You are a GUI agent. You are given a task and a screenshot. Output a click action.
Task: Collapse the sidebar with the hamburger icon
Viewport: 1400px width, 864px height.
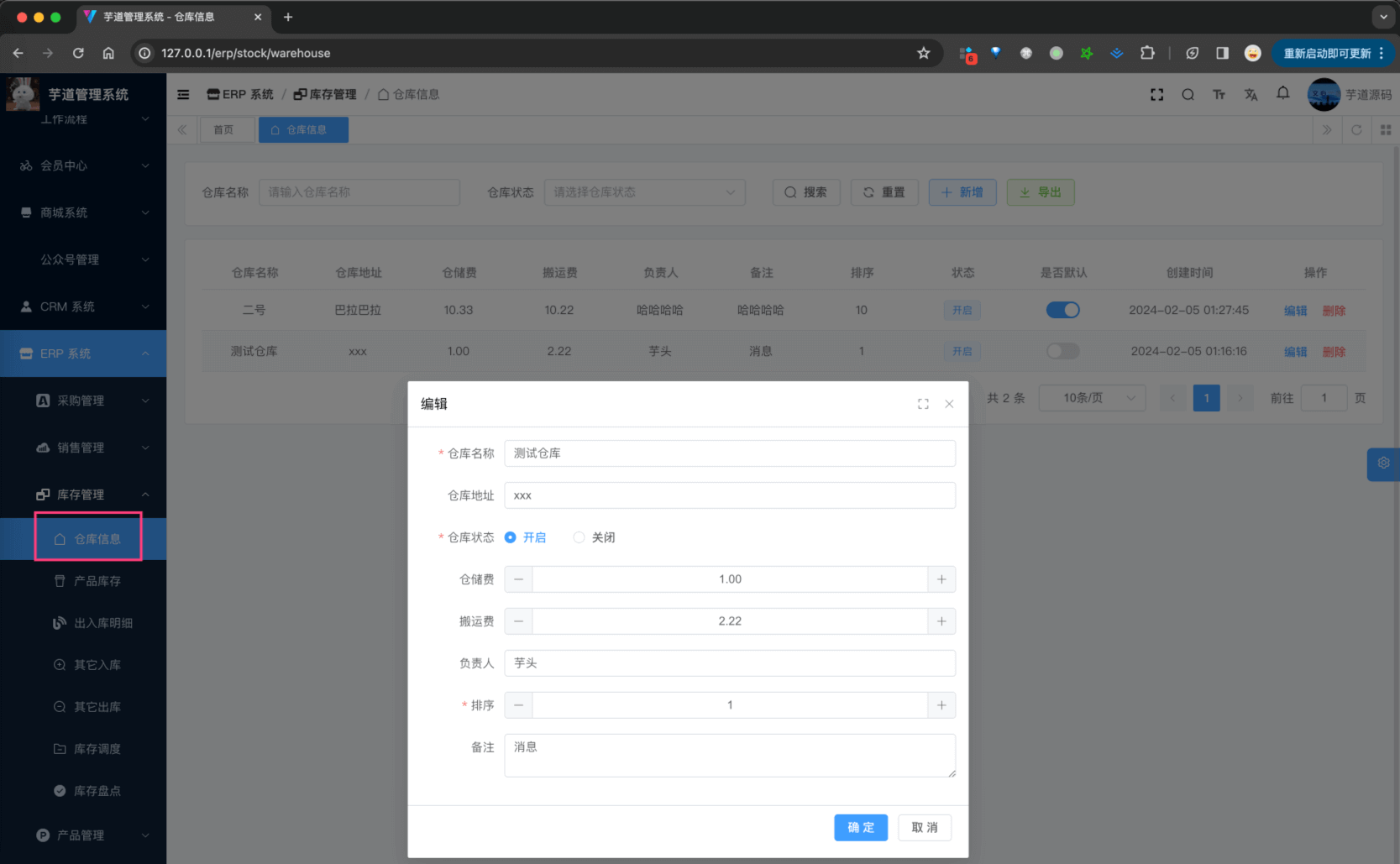(x=183, y=94)
